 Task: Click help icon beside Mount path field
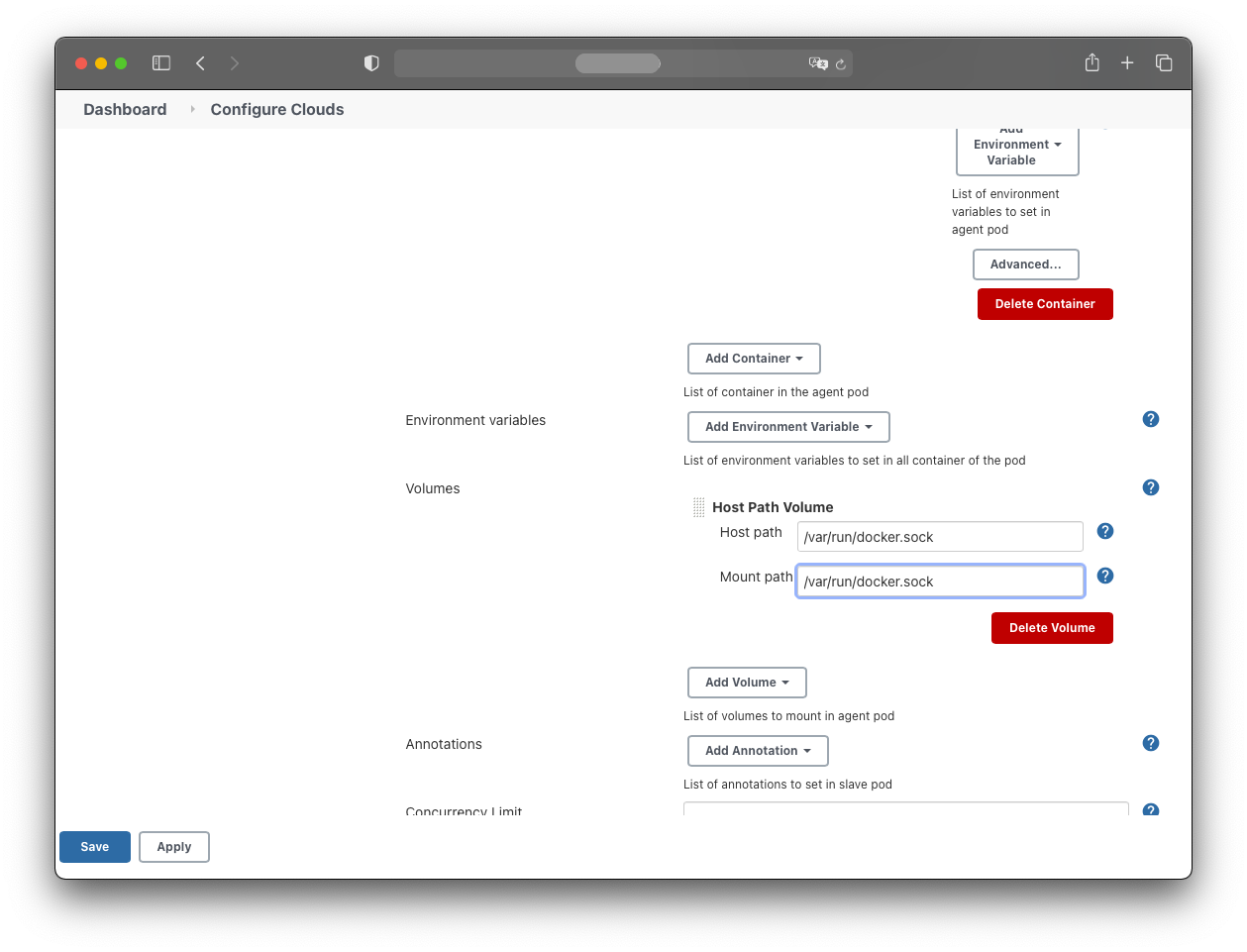[x=1105, y=576]
